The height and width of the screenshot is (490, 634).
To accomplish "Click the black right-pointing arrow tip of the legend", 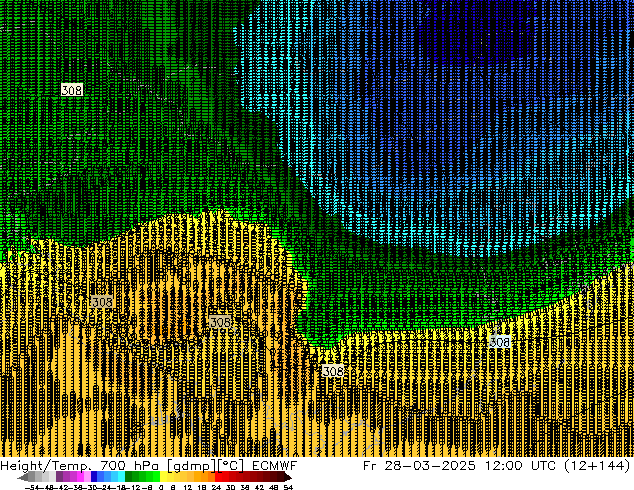I will [289, 477].
